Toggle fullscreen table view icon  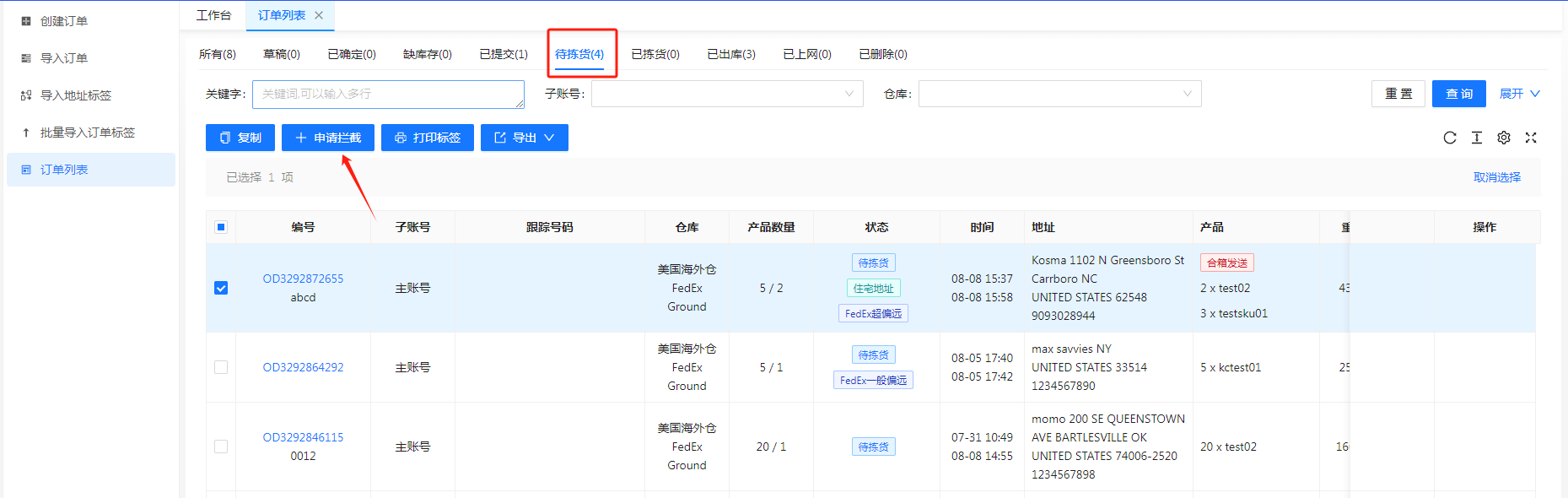tap(1531, 138)
